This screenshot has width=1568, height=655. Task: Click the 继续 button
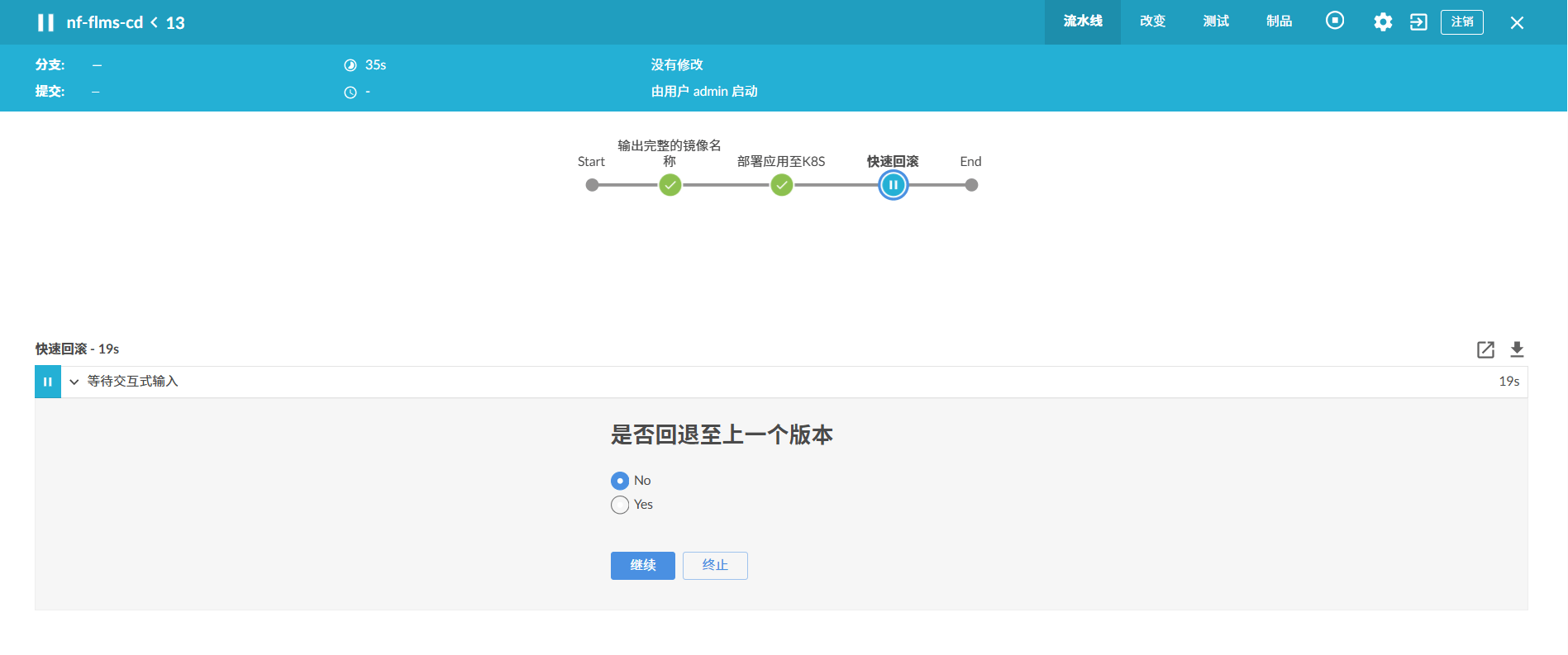pyautogui.click(x=642, y=566)
